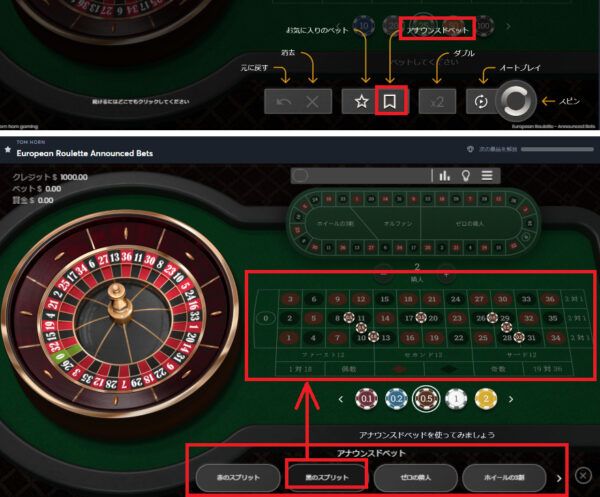
Task: Click the light bulb hints icon
Action: click(x=466, y=176)
